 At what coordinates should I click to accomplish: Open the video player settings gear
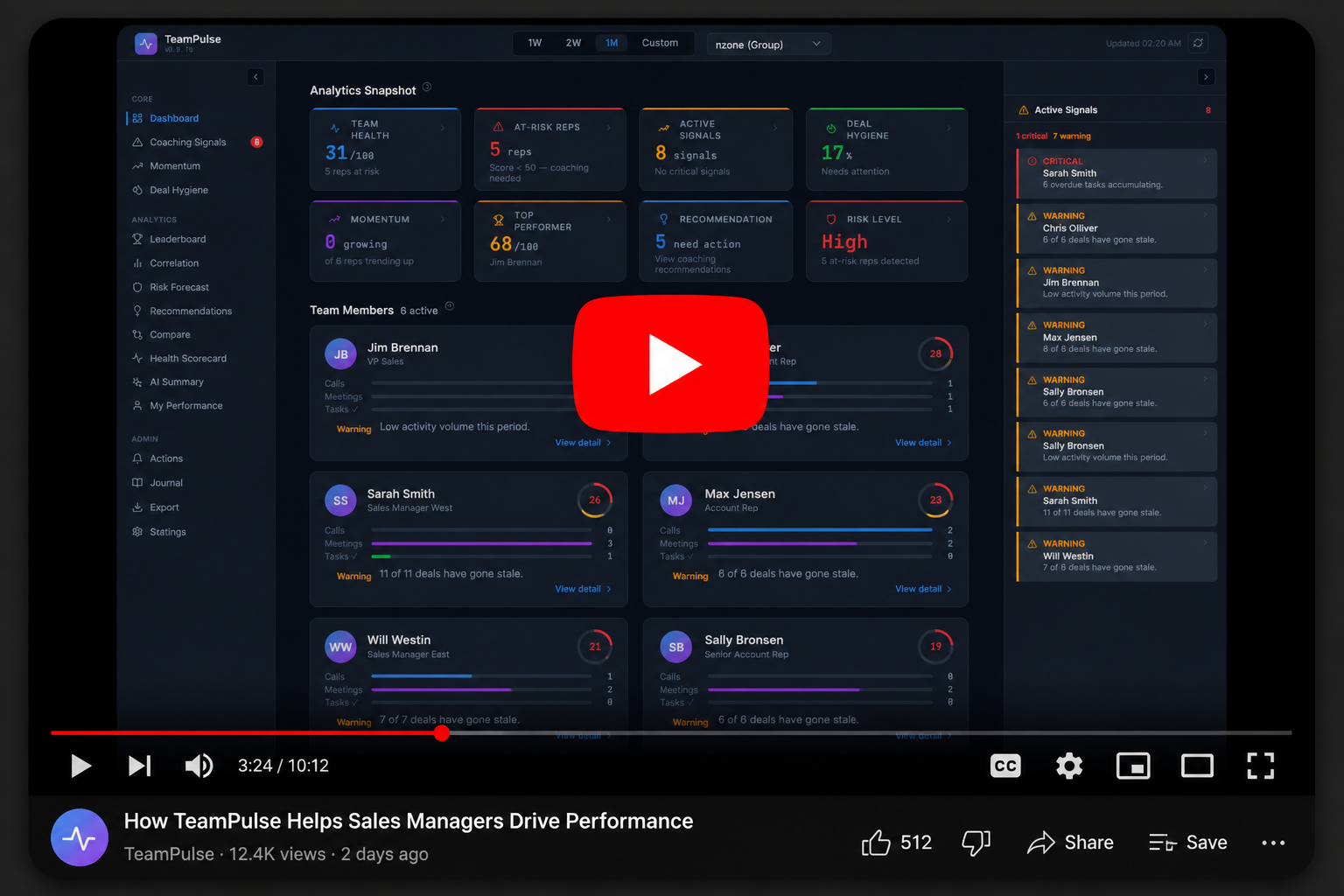(1069, 766)
